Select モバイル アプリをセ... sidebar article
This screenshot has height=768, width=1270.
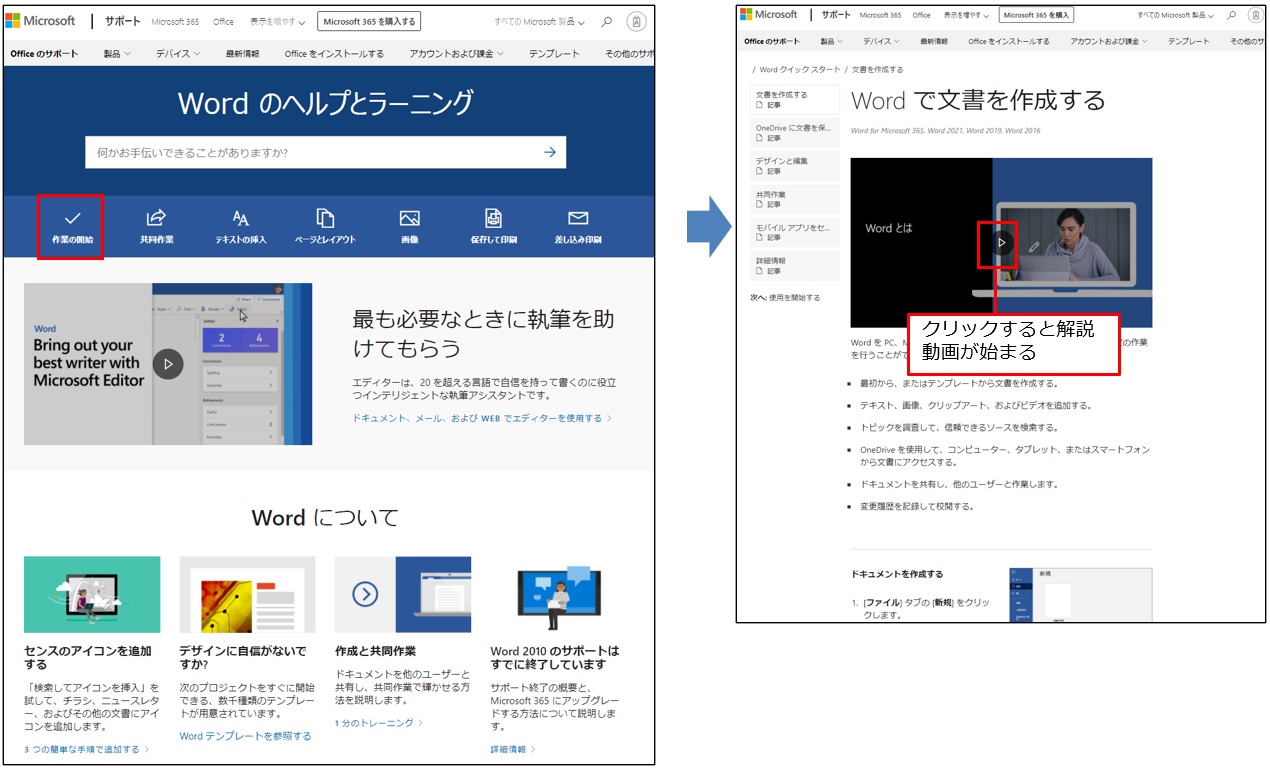795,232
